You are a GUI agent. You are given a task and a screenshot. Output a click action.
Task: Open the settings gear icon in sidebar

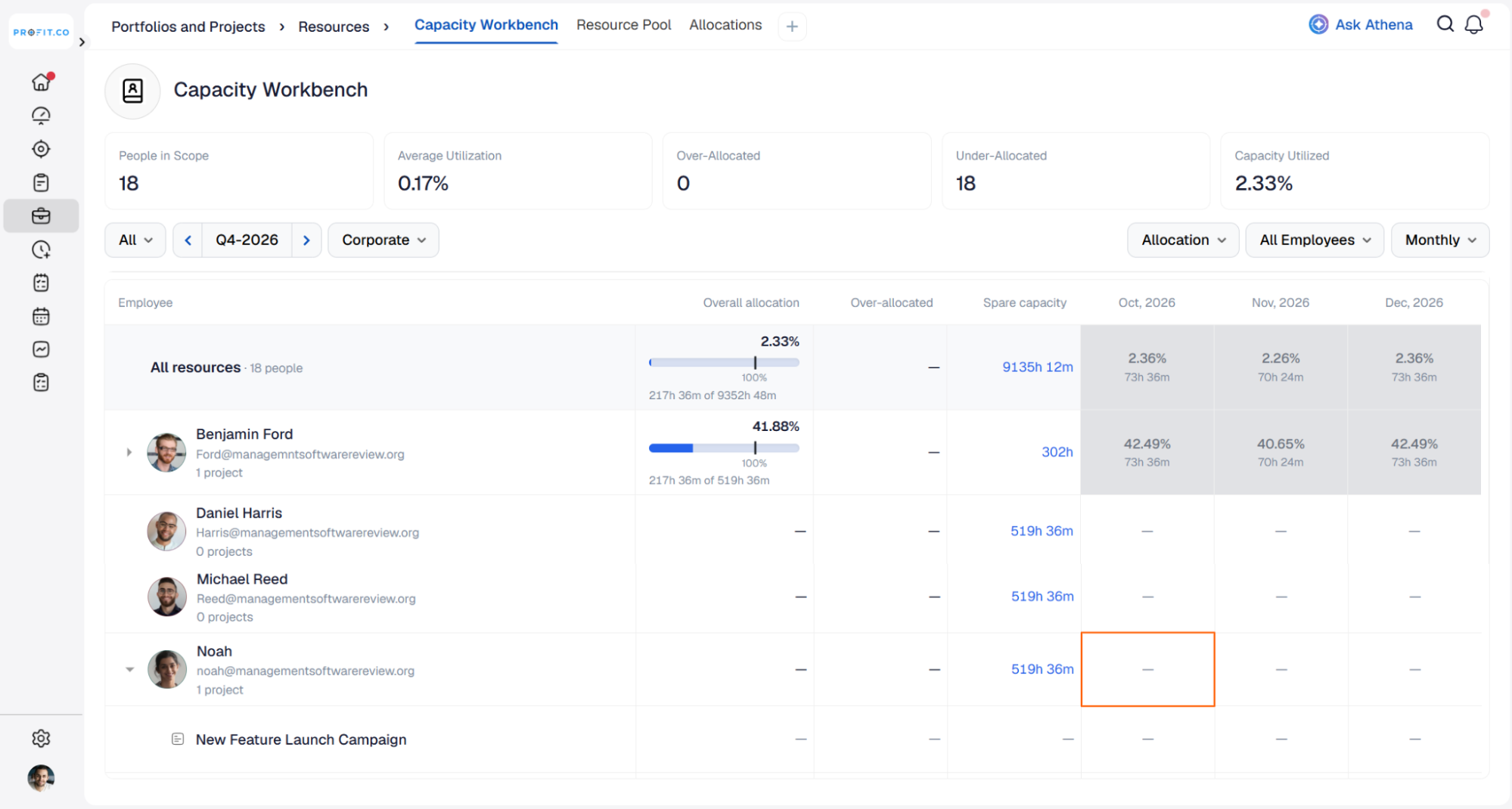tap(42, 738)
